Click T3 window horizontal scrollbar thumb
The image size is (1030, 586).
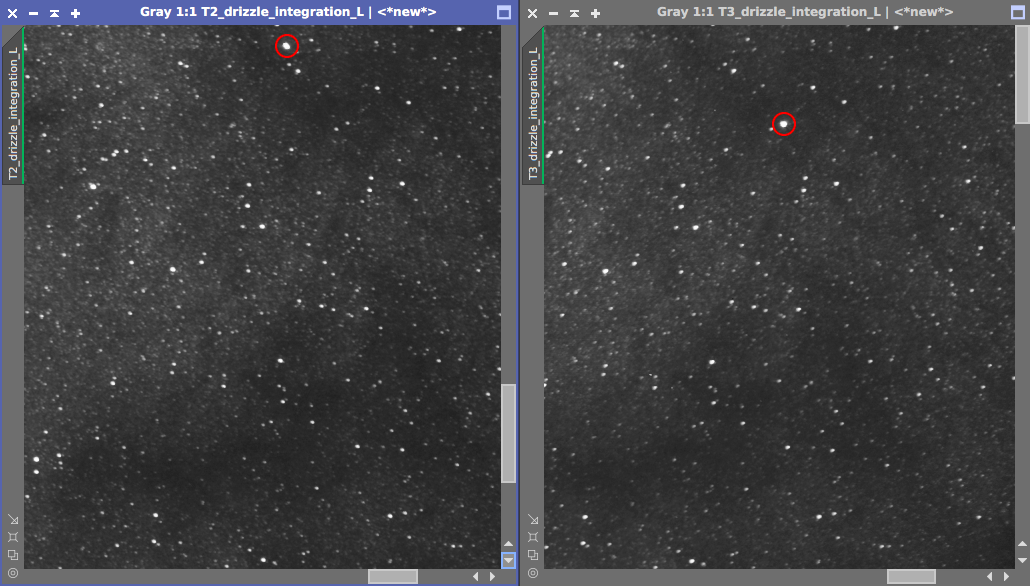pos(911,576)
